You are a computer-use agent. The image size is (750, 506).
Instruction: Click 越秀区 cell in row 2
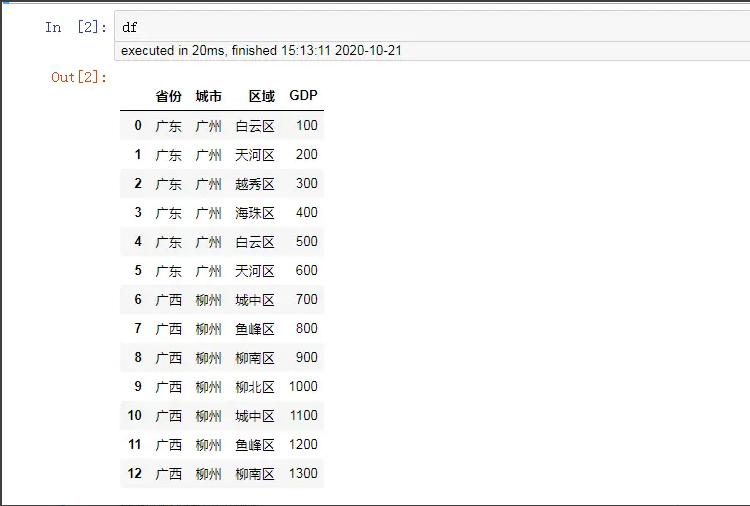[255, 184]
